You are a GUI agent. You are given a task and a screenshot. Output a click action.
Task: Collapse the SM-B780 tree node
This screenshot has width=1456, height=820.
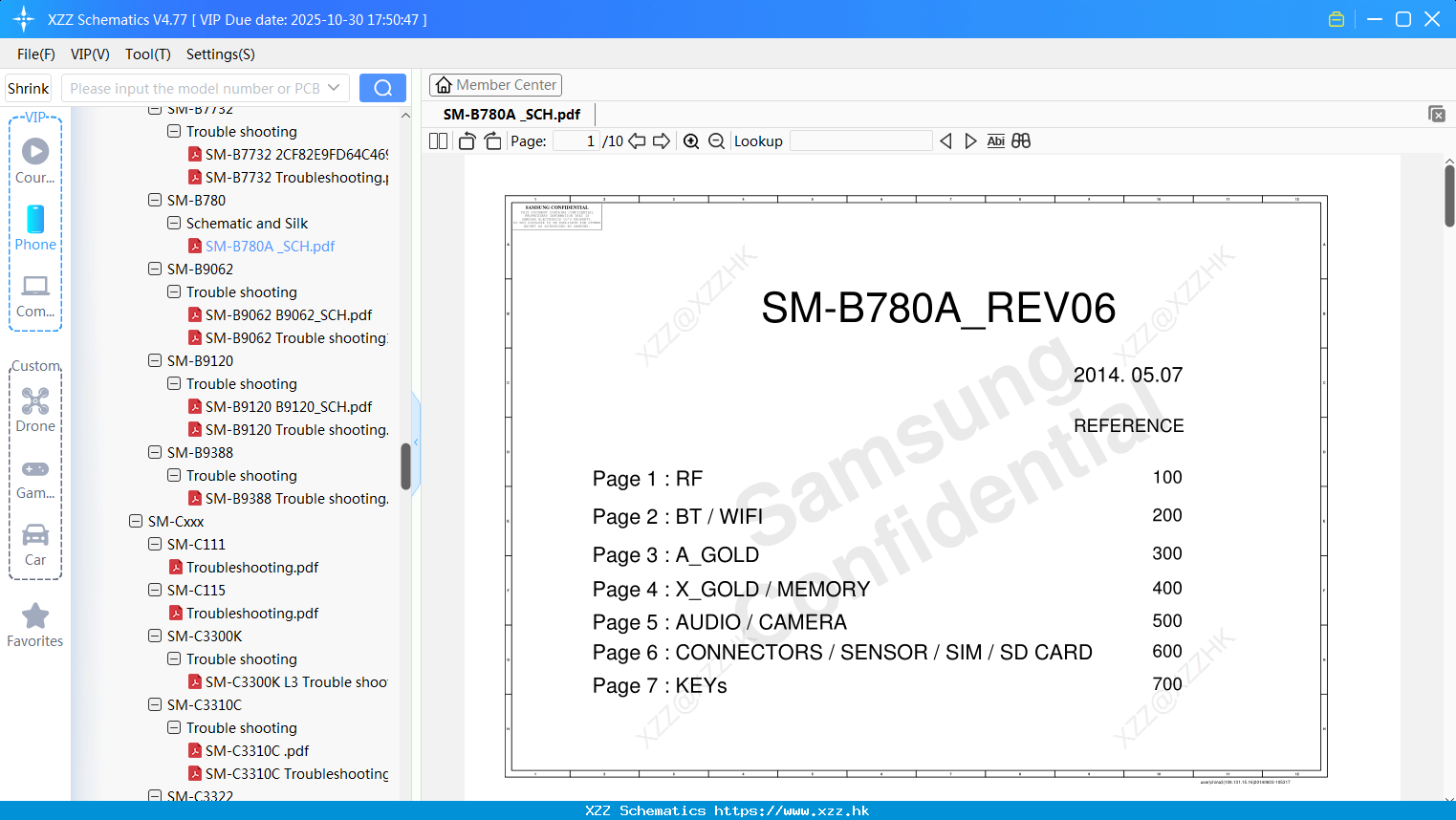pos(155,200)
